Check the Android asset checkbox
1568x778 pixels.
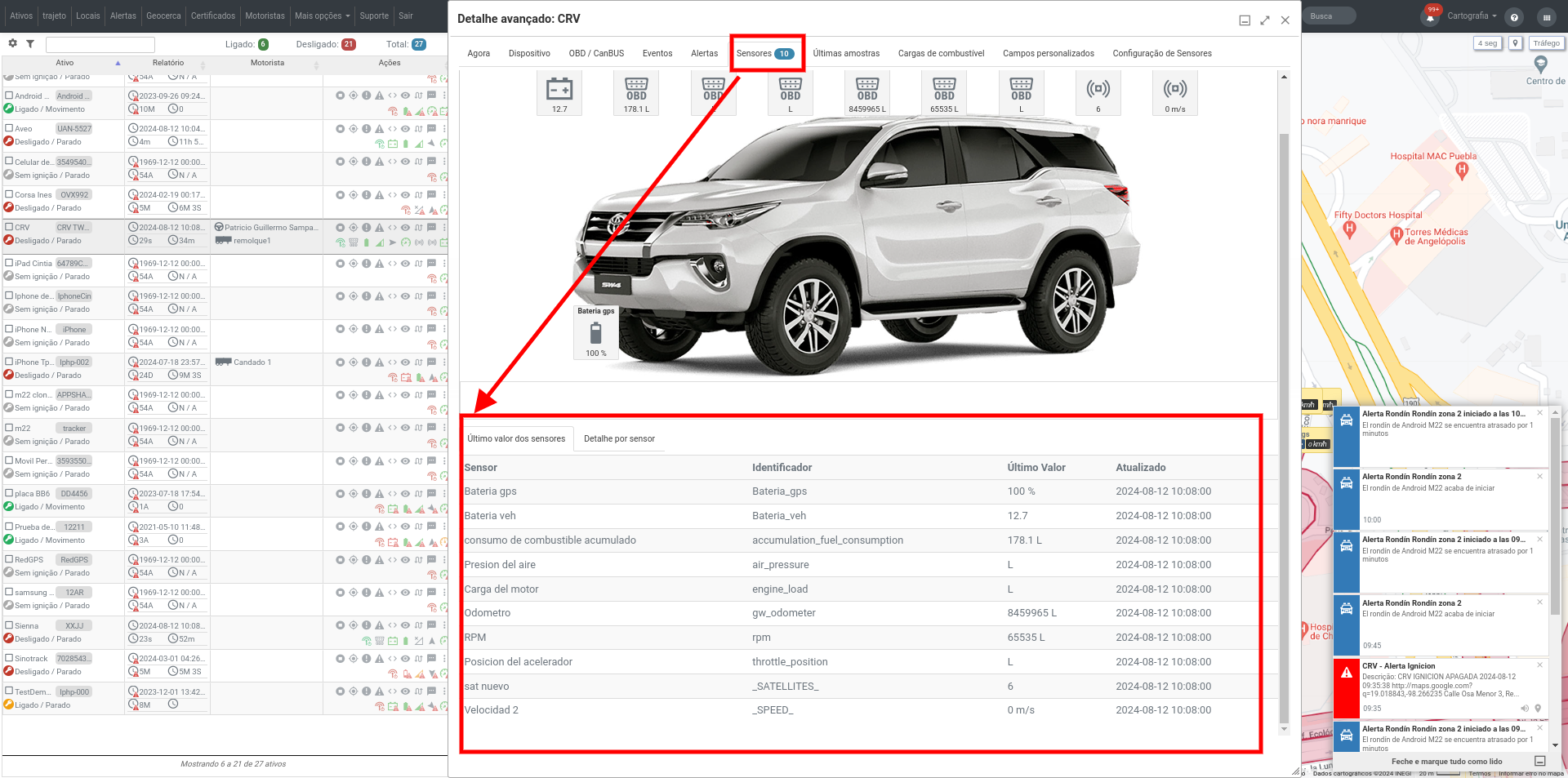(9, 96)
